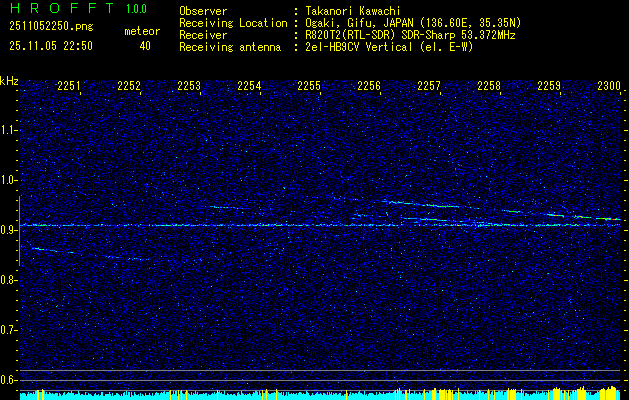Click the meteor count value 40
Viewport: 629px width, 400px height.
[x=145, y=45]
